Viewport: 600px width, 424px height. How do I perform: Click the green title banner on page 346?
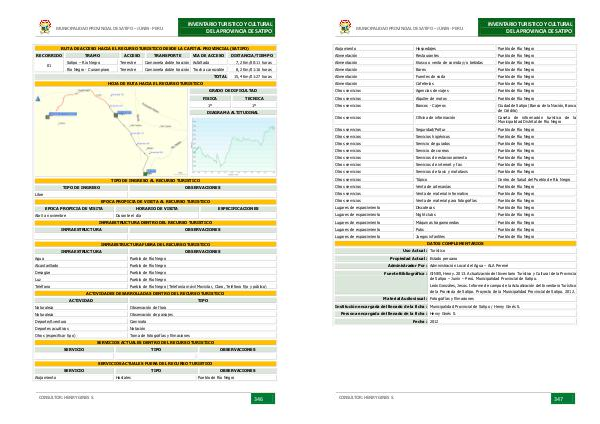(227, 27)
